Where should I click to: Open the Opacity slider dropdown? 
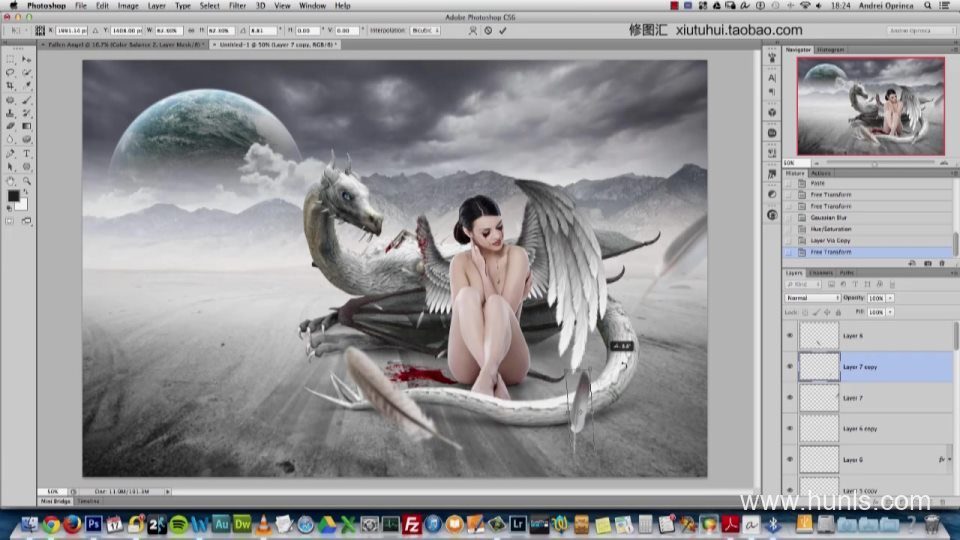pos(890,298)
